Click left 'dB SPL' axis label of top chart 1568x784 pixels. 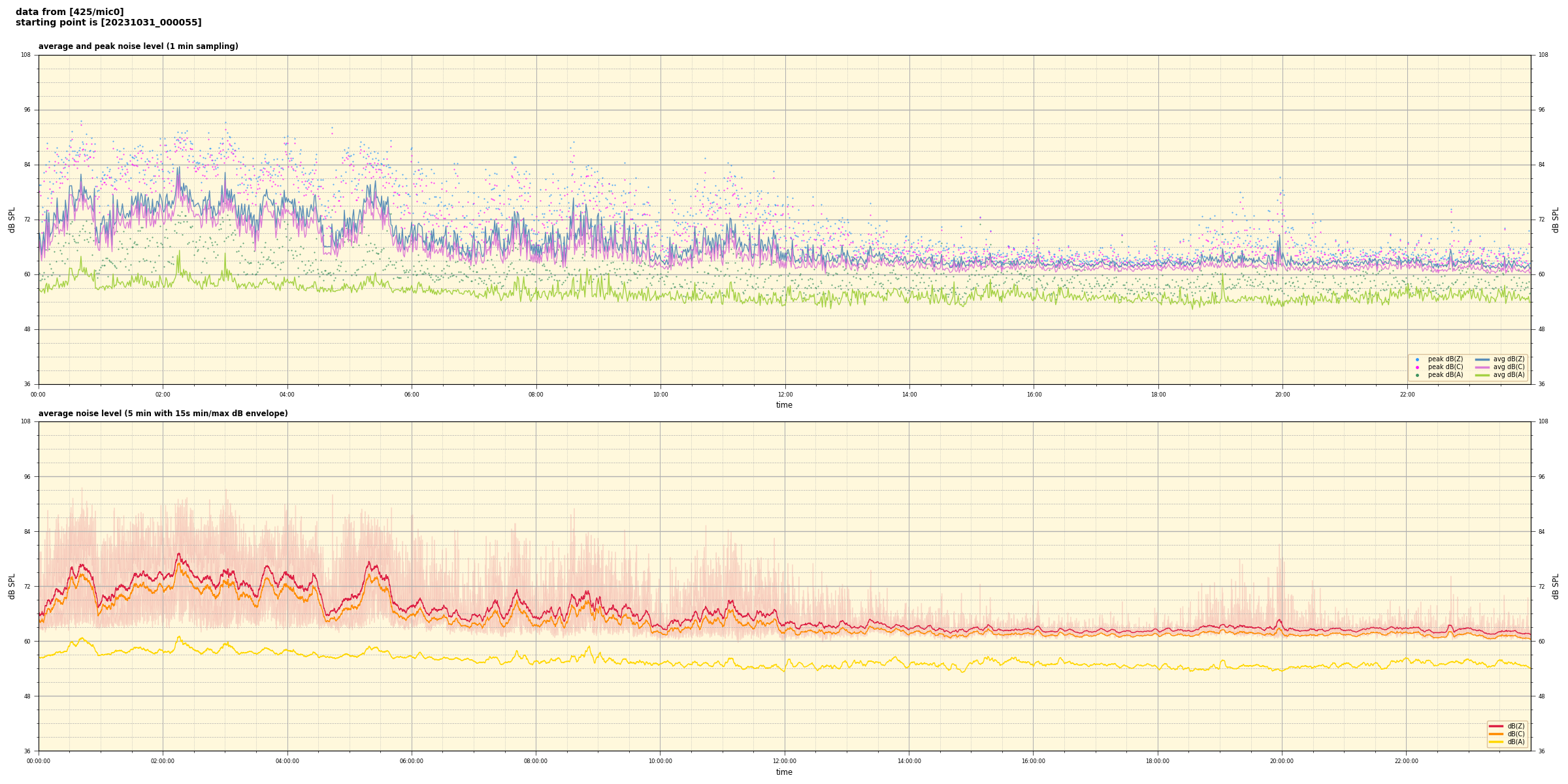coord(12,220)
